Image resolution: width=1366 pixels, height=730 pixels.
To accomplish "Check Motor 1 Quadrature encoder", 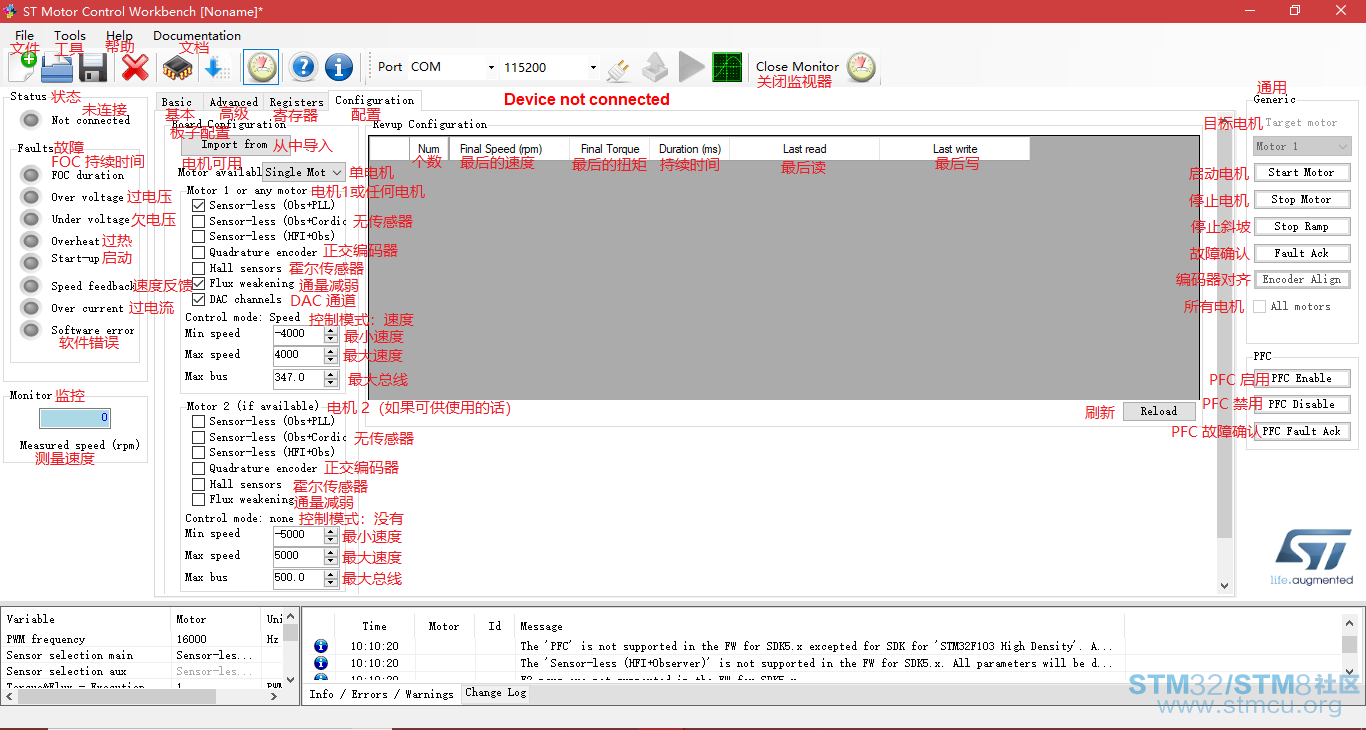I will pos(199,252).
